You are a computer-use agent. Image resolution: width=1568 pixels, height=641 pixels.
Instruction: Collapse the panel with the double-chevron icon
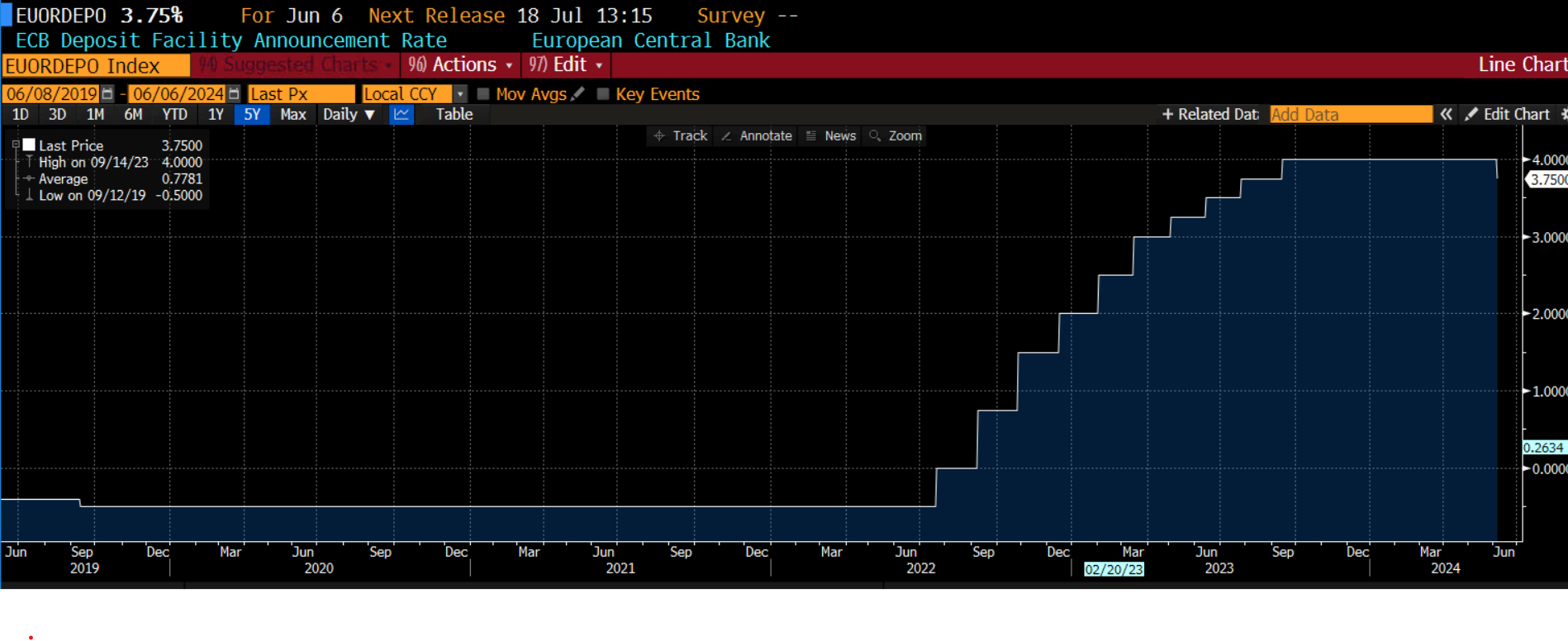coord(1447,115)
